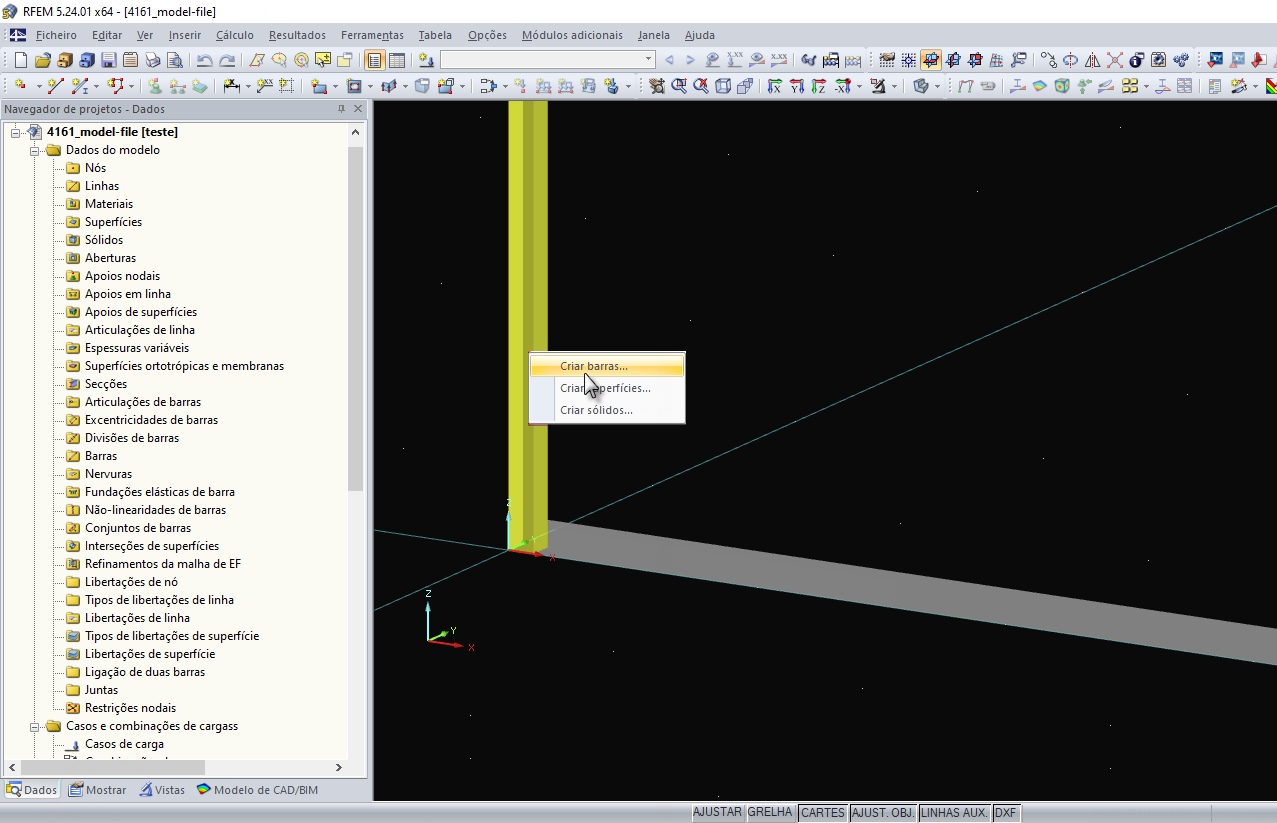
Task: Switch to view in Z direction
Action: click(819, 86)
